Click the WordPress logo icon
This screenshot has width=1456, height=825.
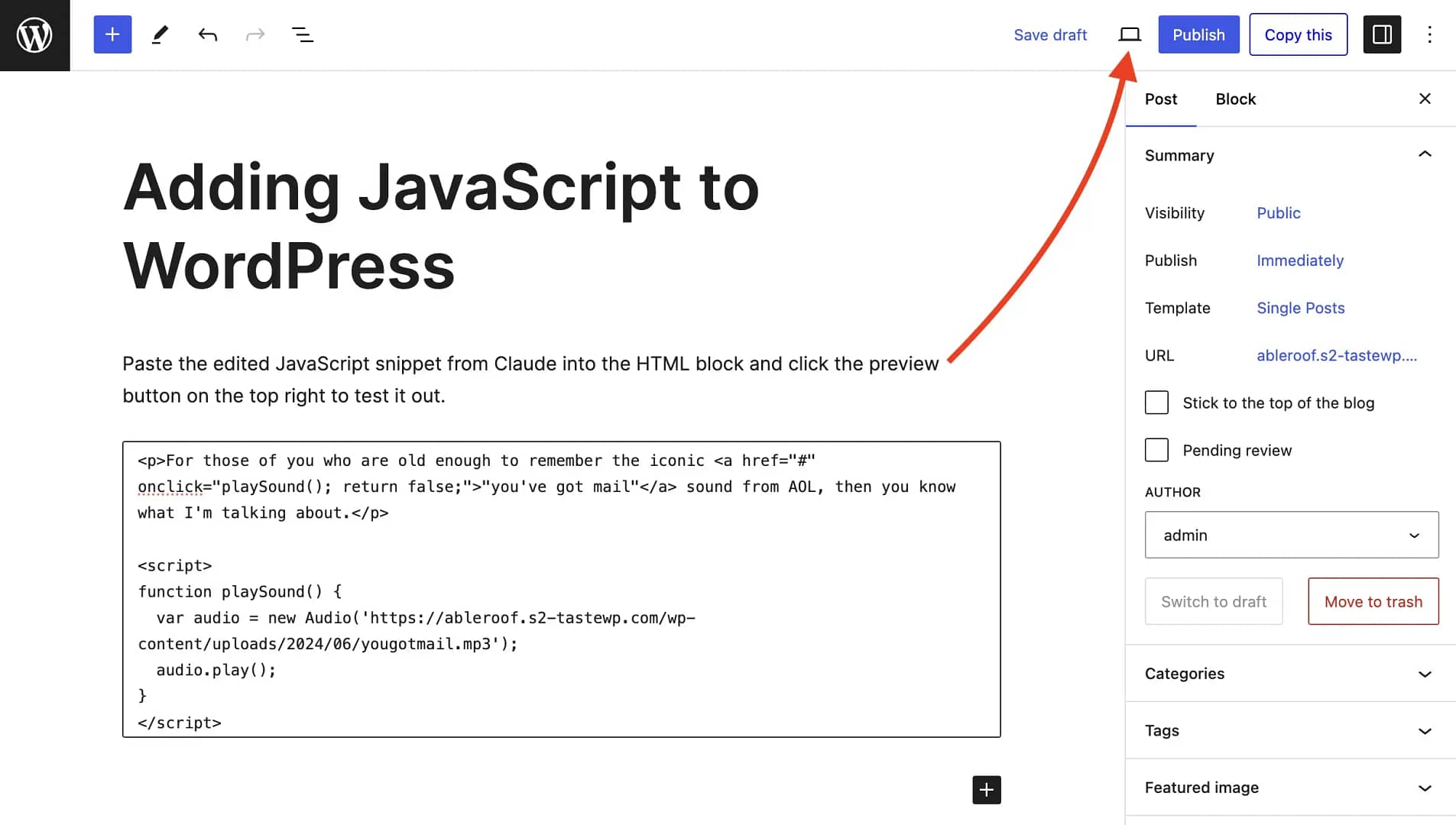pyautogui.click(x=34, y=35)
